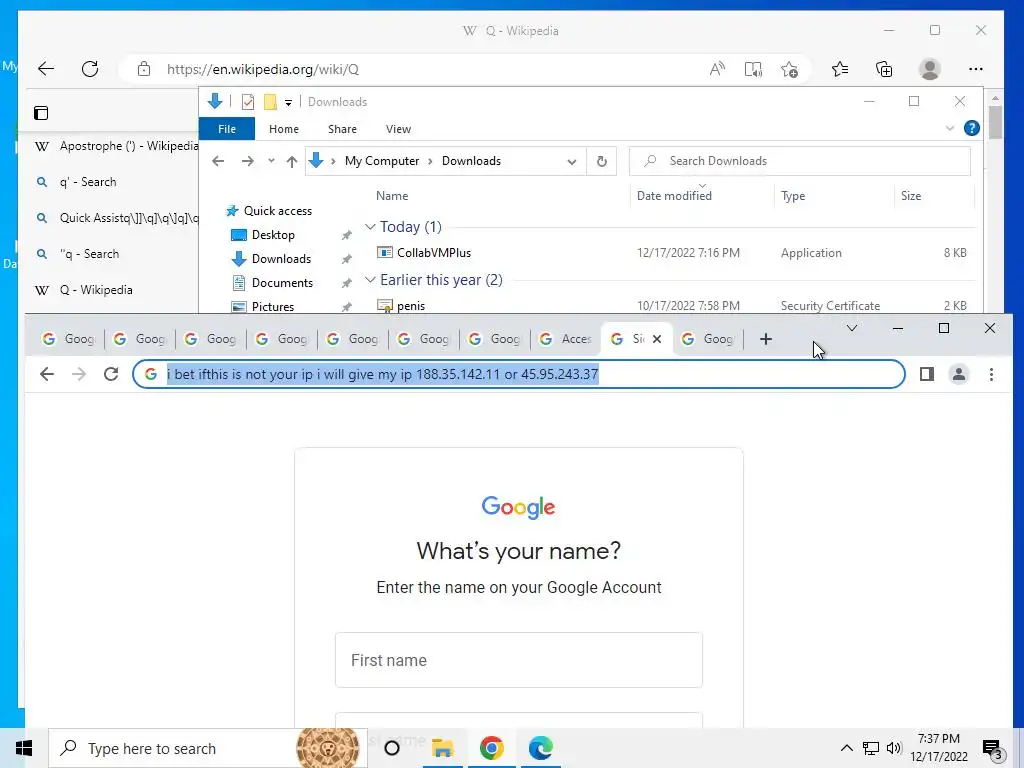Open Chrome from the taskbar

click(492, 748)
